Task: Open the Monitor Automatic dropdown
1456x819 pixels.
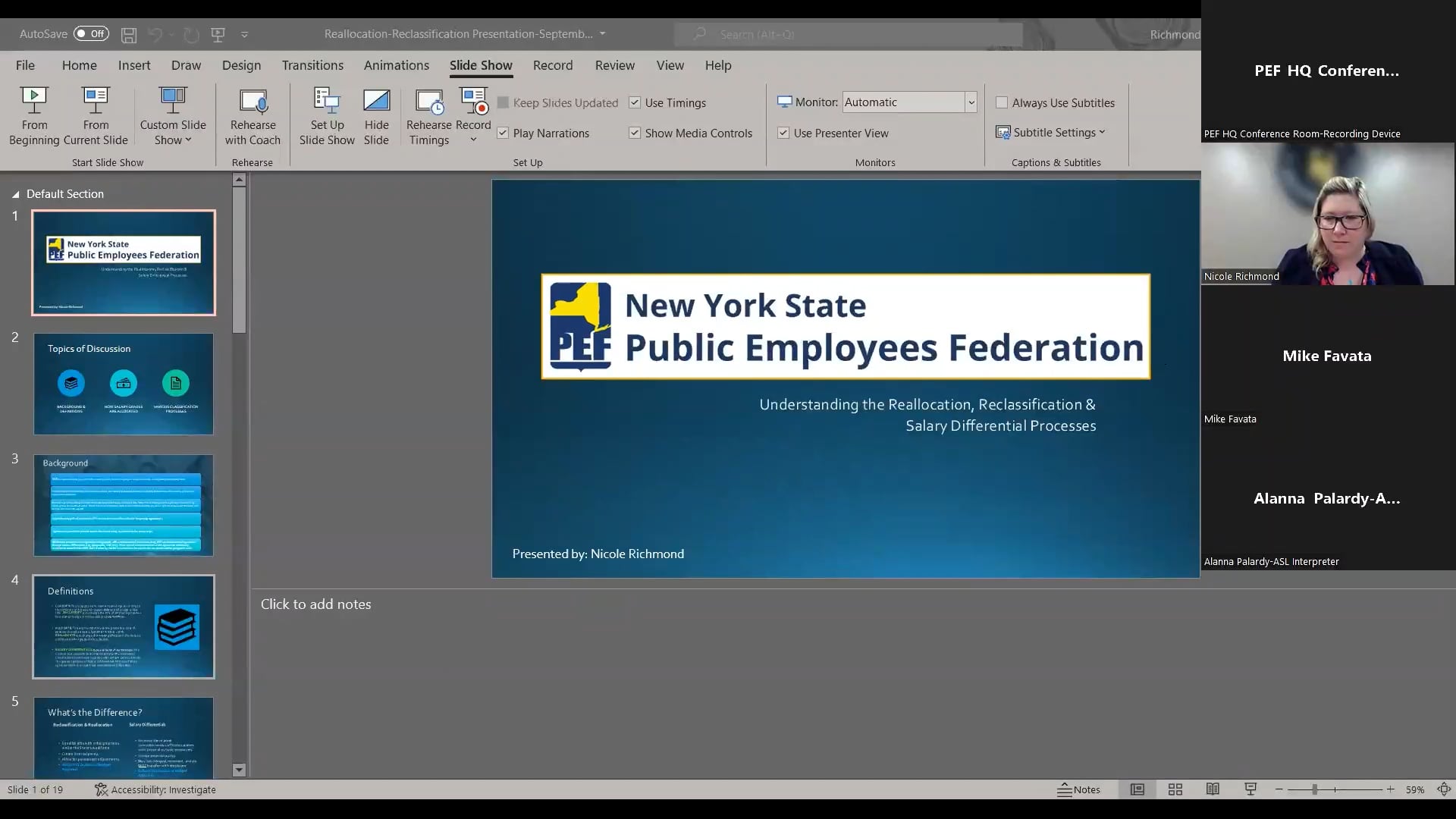Action: (x=970, y=102)
